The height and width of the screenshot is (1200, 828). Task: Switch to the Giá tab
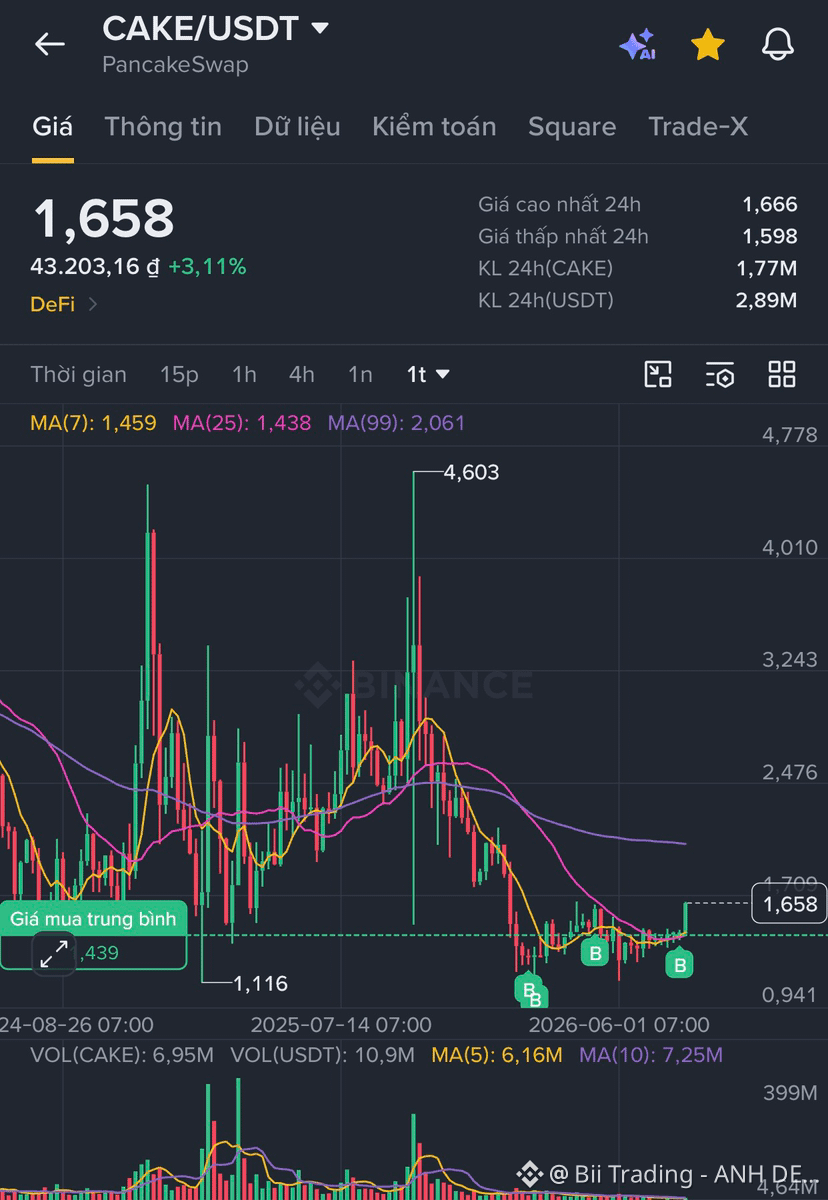[x=52, y=127]
